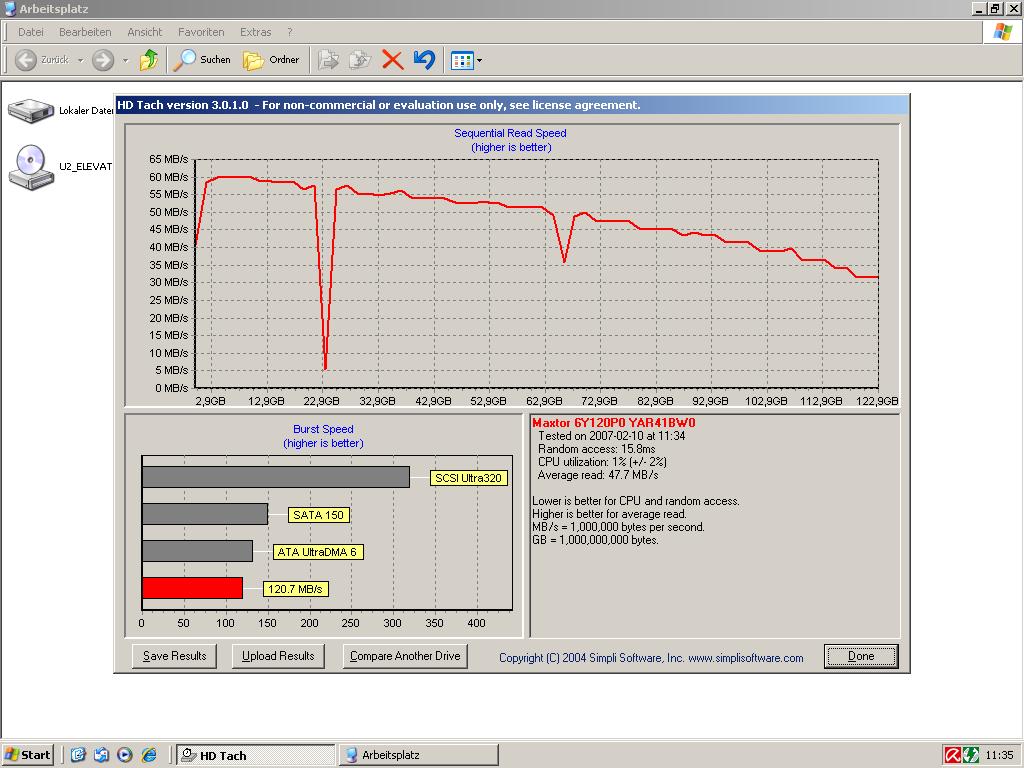1024x768 pixels.
Task: Click the Random access: 15.8ms text
Action: (x=596, y=449)
